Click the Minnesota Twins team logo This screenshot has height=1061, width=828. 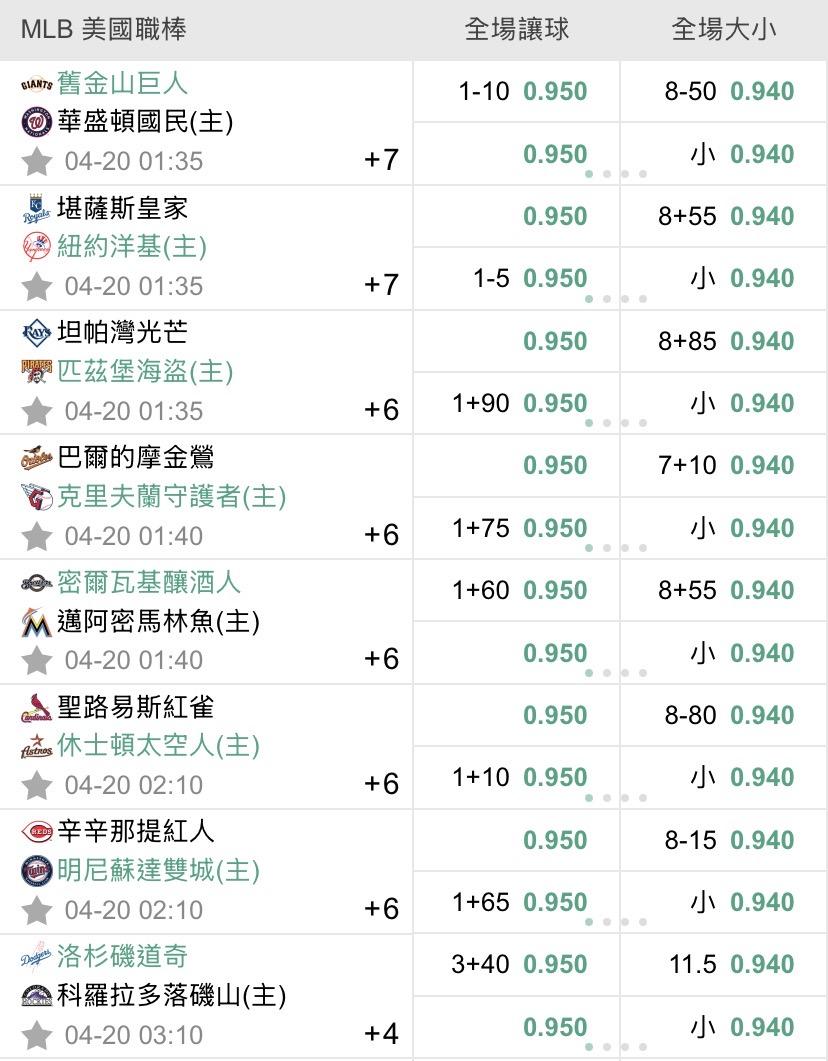(x=36, y=871)
